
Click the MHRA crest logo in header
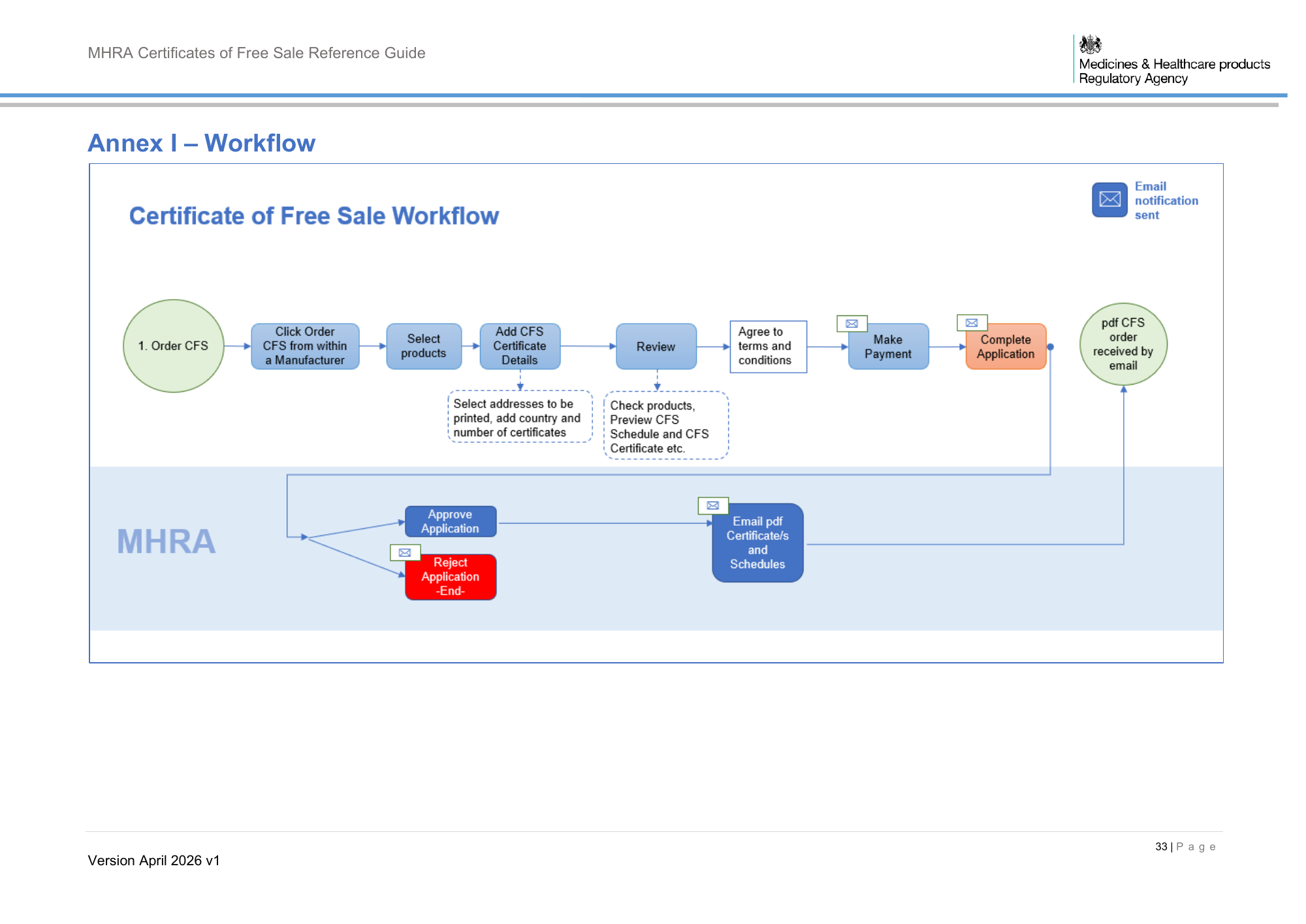point(1091,44)
